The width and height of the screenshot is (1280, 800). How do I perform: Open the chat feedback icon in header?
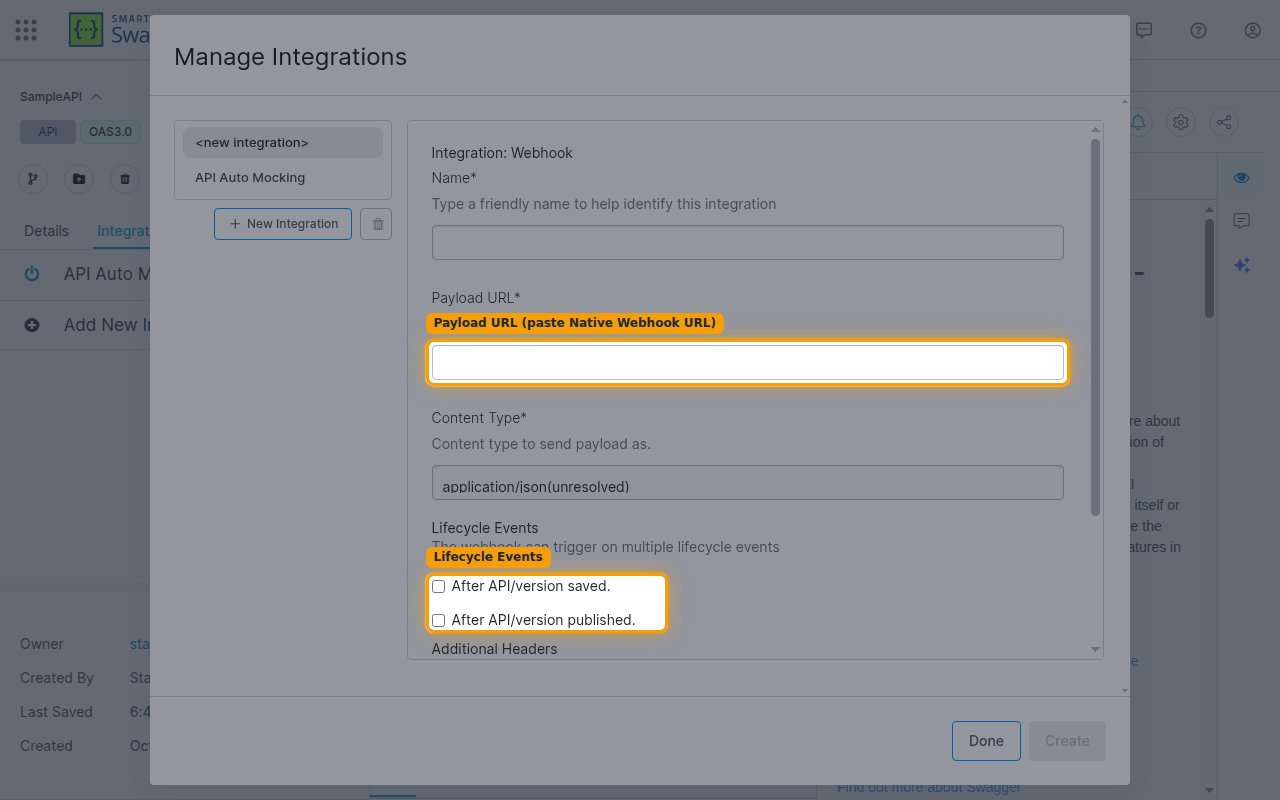(x=1144, y=30)
